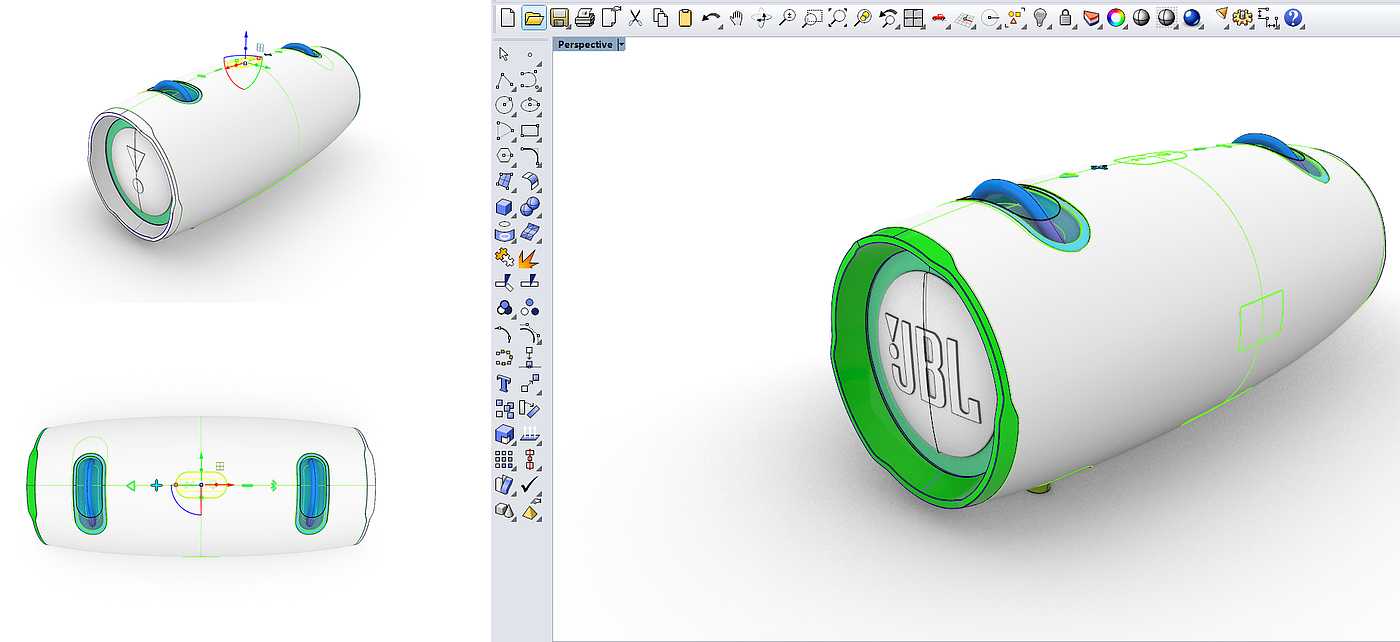Select the Ellipse tool
The height and width of the screenshot is (642, 1400).
point(530,104)
